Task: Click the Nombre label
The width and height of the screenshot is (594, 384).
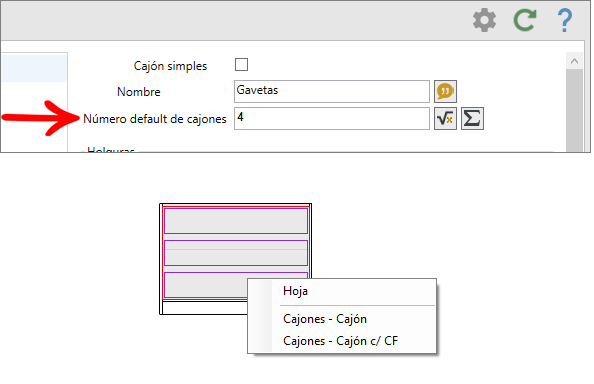Action: tap(139, 92)
